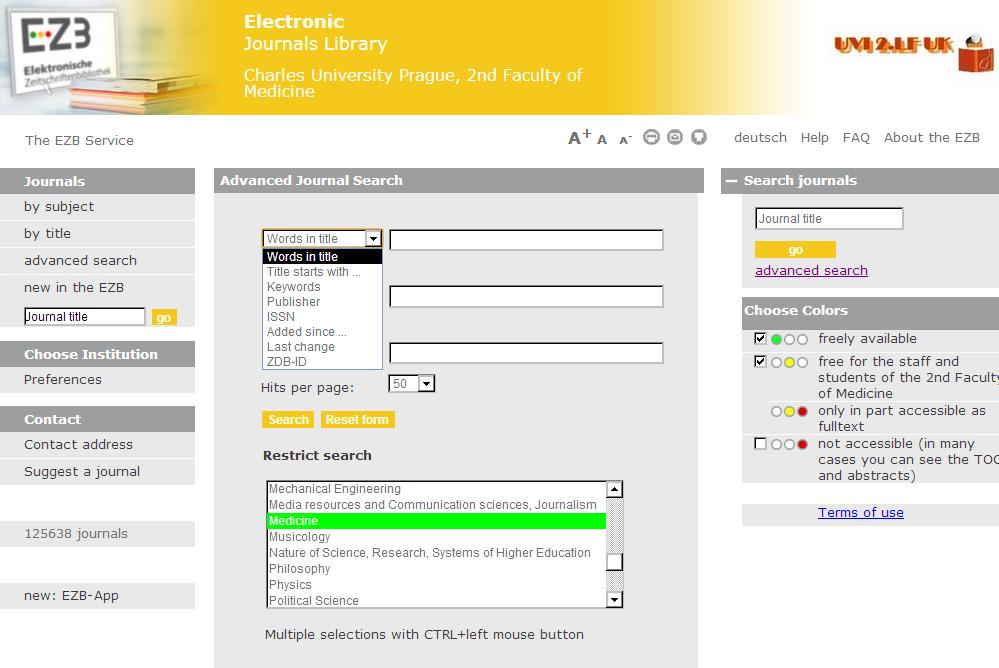This screenshot has width=999, height=668.
Task: Click the Reset form button
Action: (x=357, y=419)
